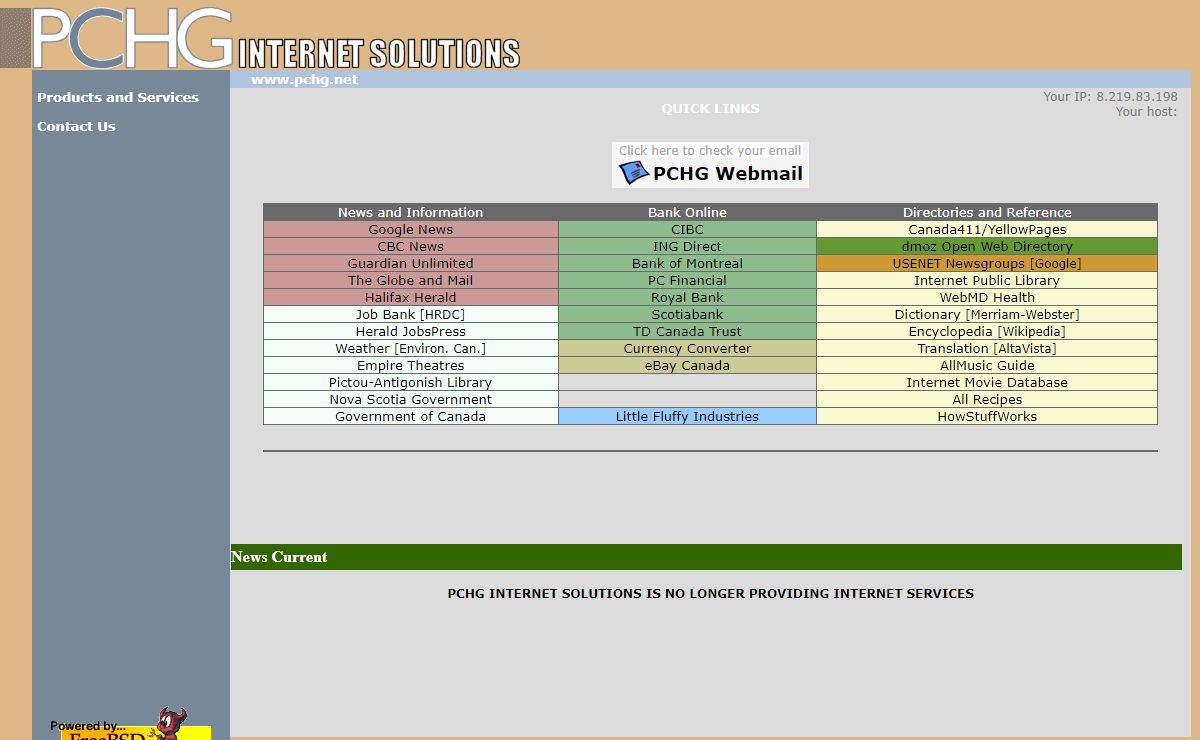
Task: Click the no longer providing services notice
Action: click(x=710, y=594)
